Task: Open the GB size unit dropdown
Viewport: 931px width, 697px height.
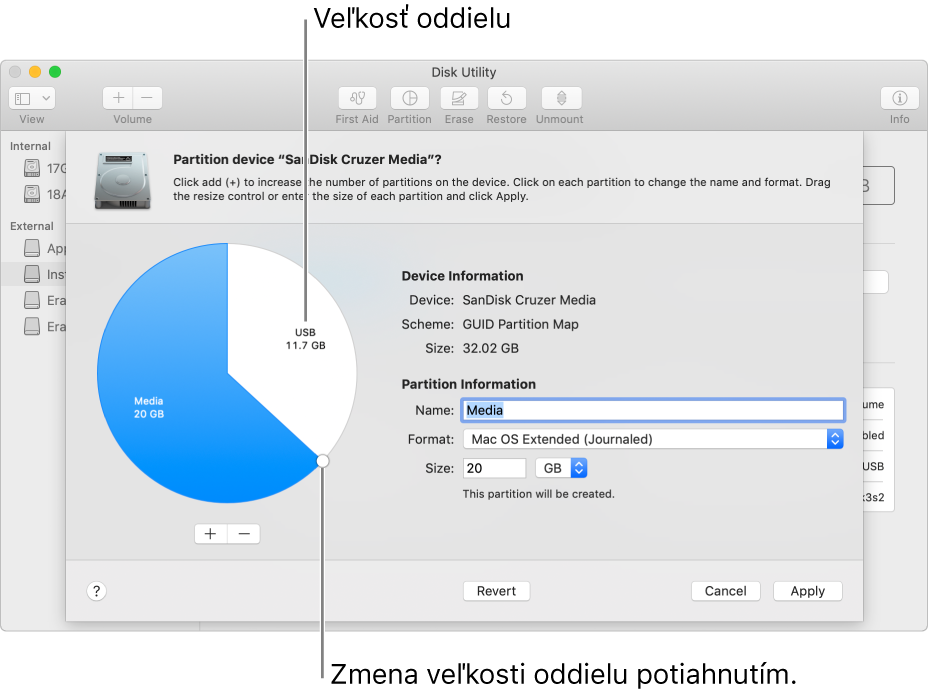Action: click(561, 468)
